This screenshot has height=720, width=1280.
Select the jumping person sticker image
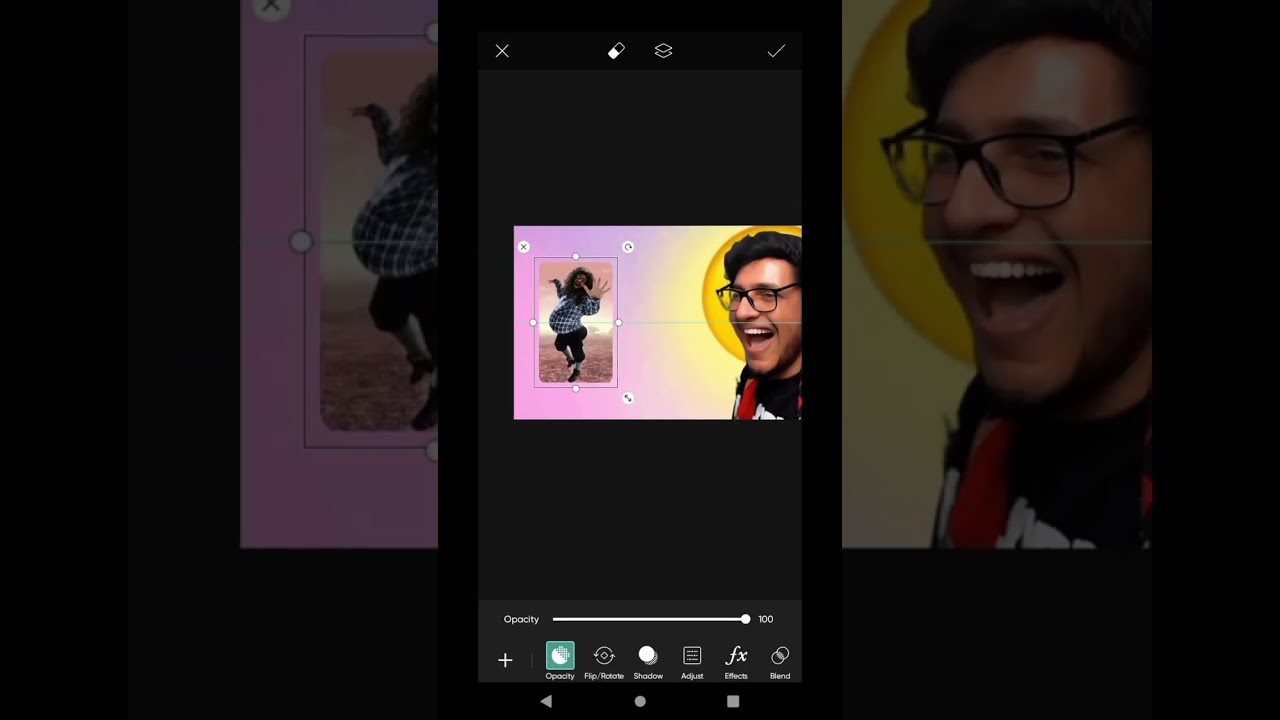(576, 322)
